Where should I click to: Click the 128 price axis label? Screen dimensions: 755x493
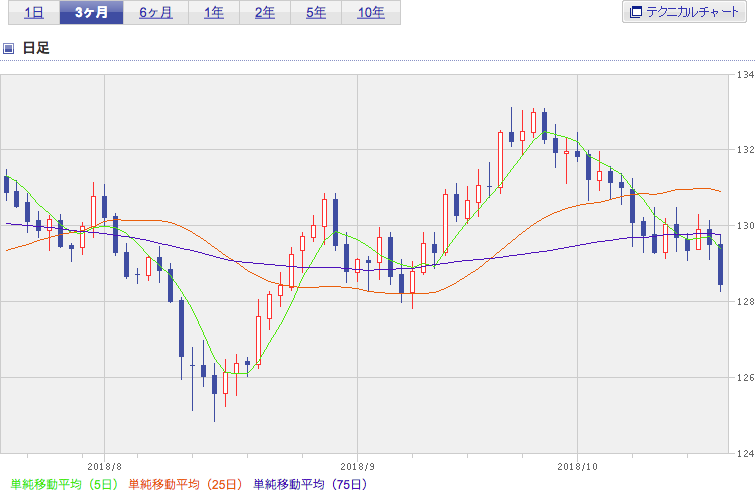pos(745,302)
